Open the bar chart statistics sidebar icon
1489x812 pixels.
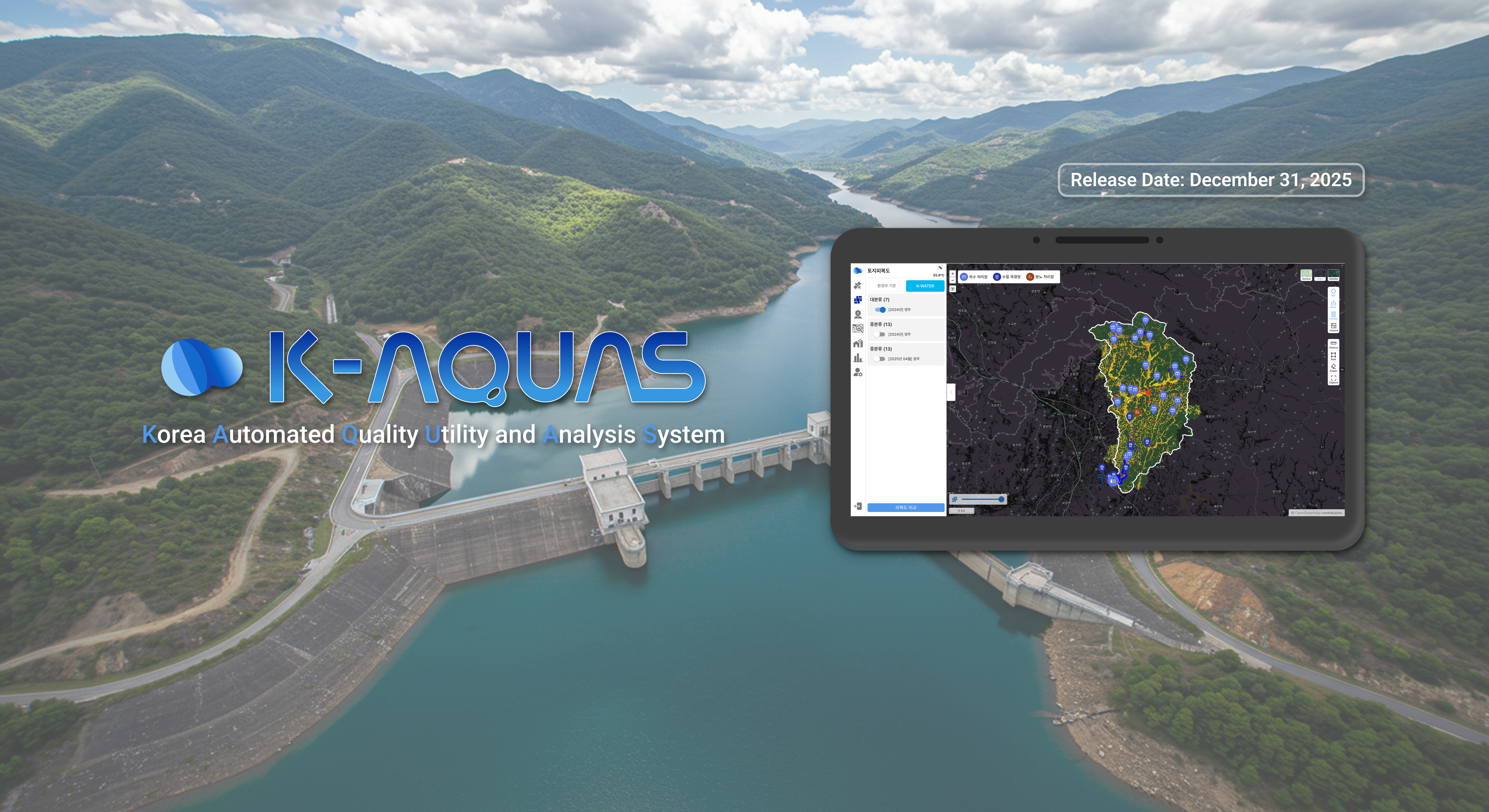[x=858, y=358]
